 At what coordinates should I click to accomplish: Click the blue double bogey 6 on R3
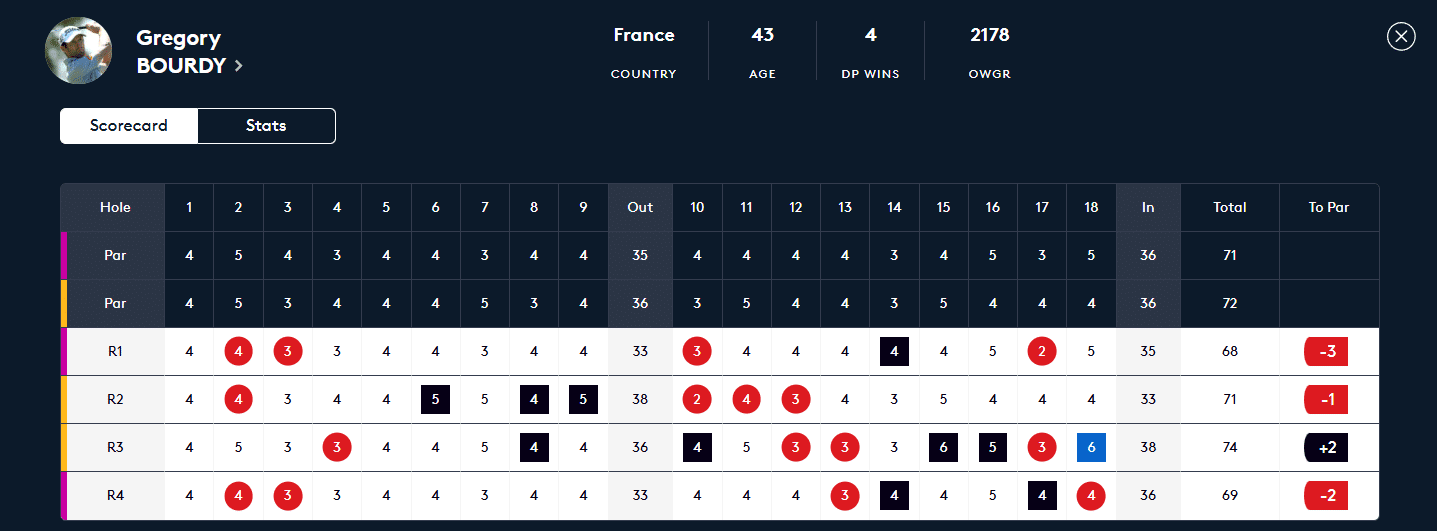coord(1091,448)
